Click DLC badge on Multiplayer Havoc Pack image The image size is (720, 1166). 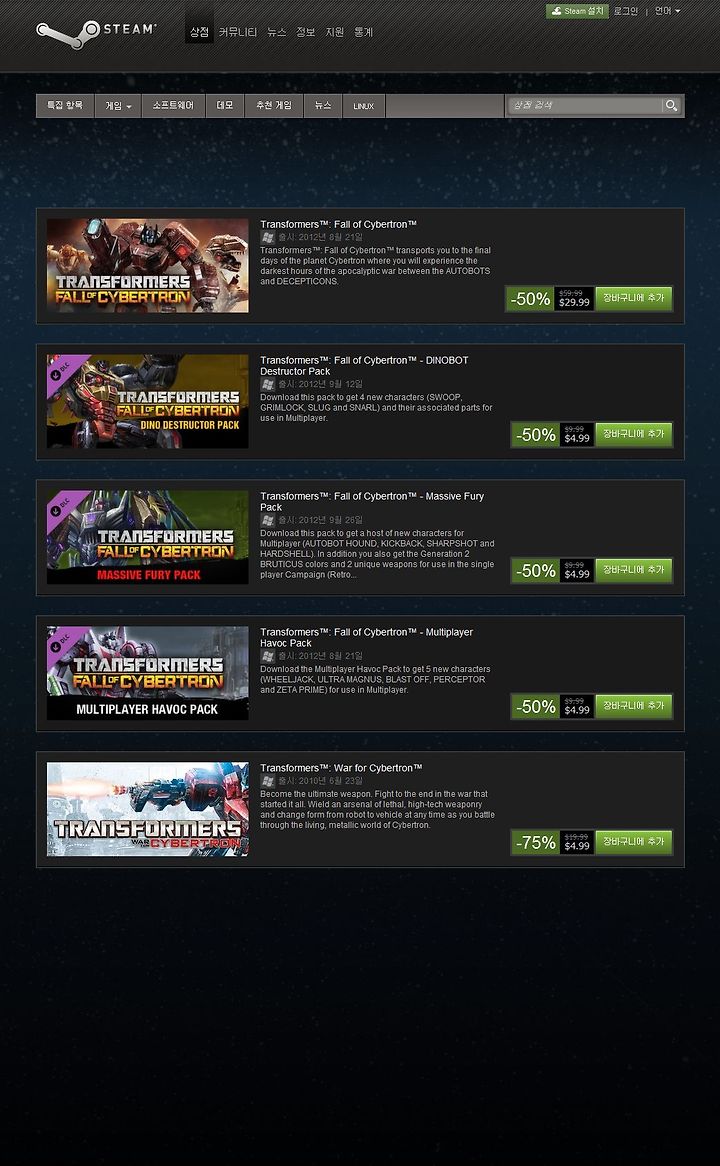pyautogui.click(x=60, y=640)
